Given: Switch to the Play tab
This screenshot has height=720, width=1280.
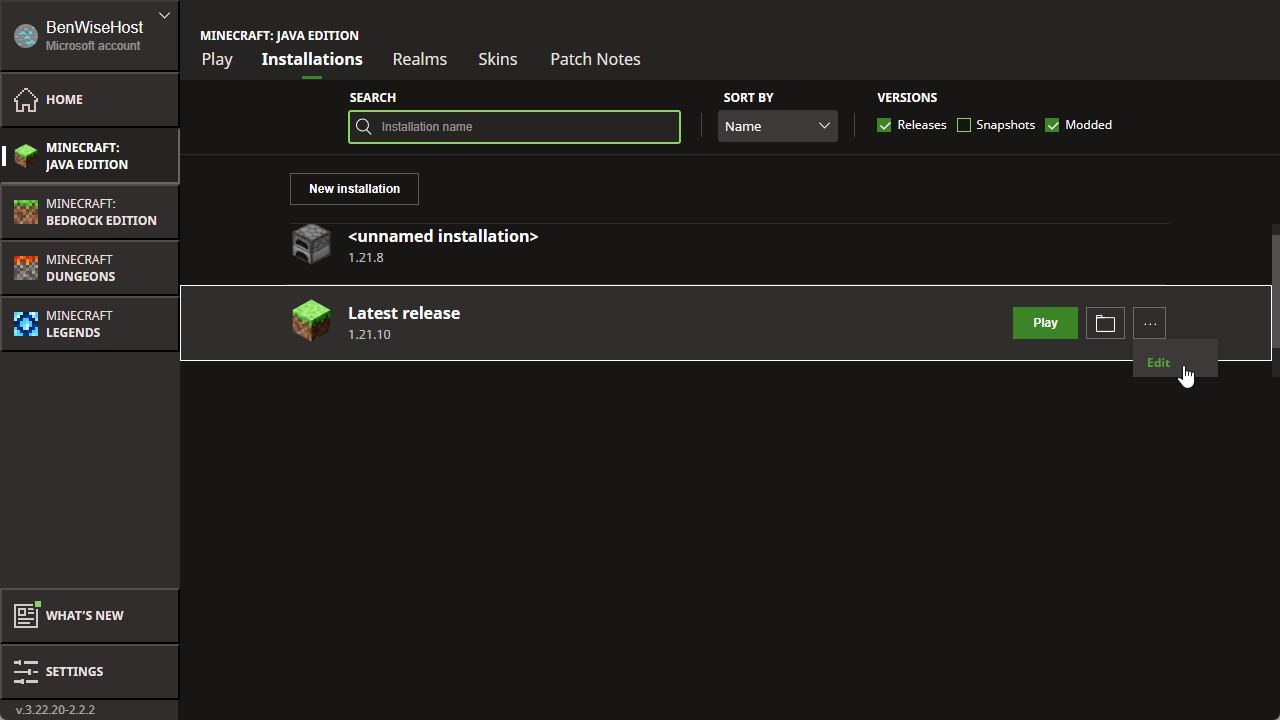Looking at the screenshot, I should 217,59.
